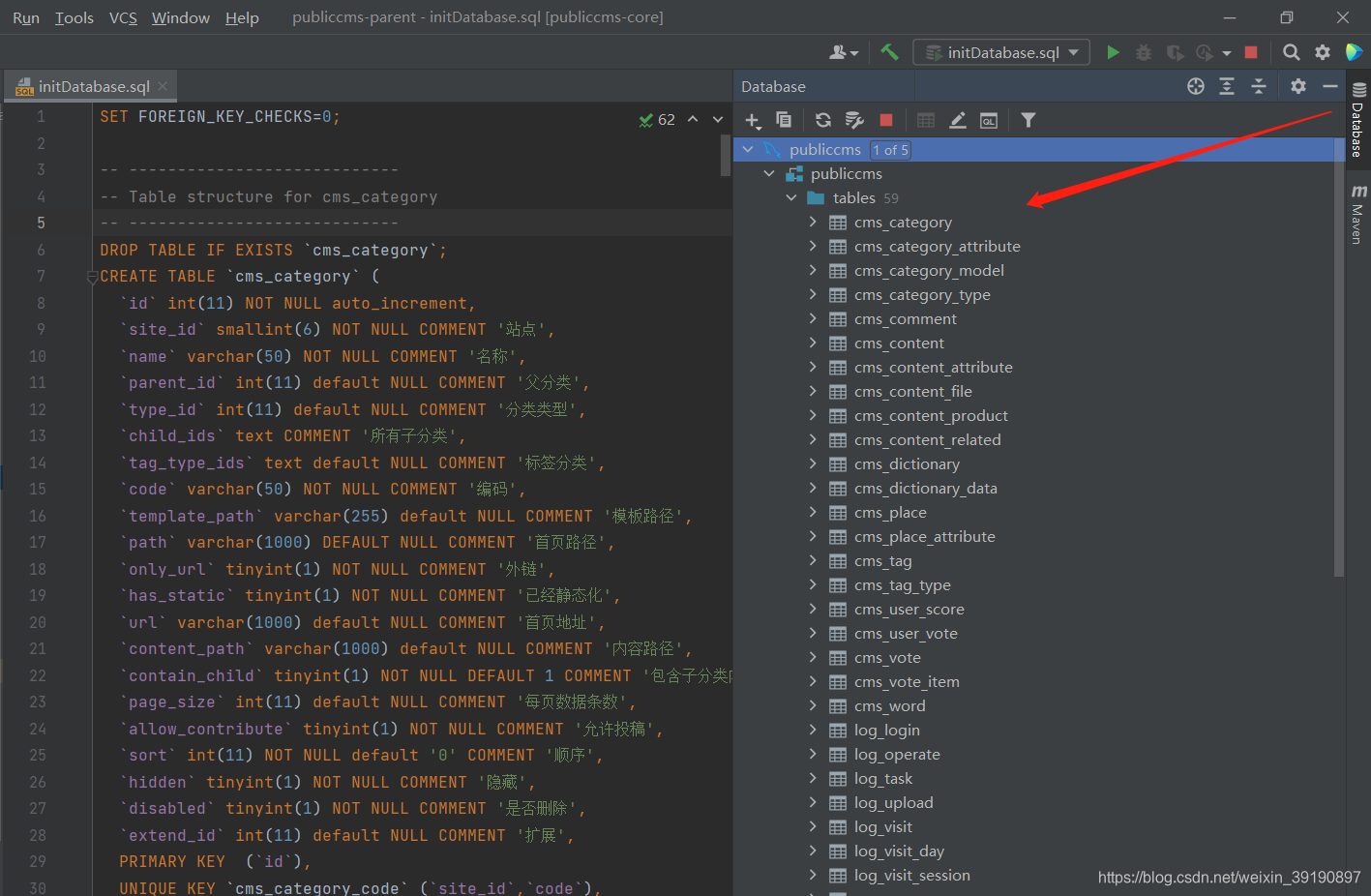Open Database tool window side tab
1371x896 pixels.
[x=1358, y=120]
